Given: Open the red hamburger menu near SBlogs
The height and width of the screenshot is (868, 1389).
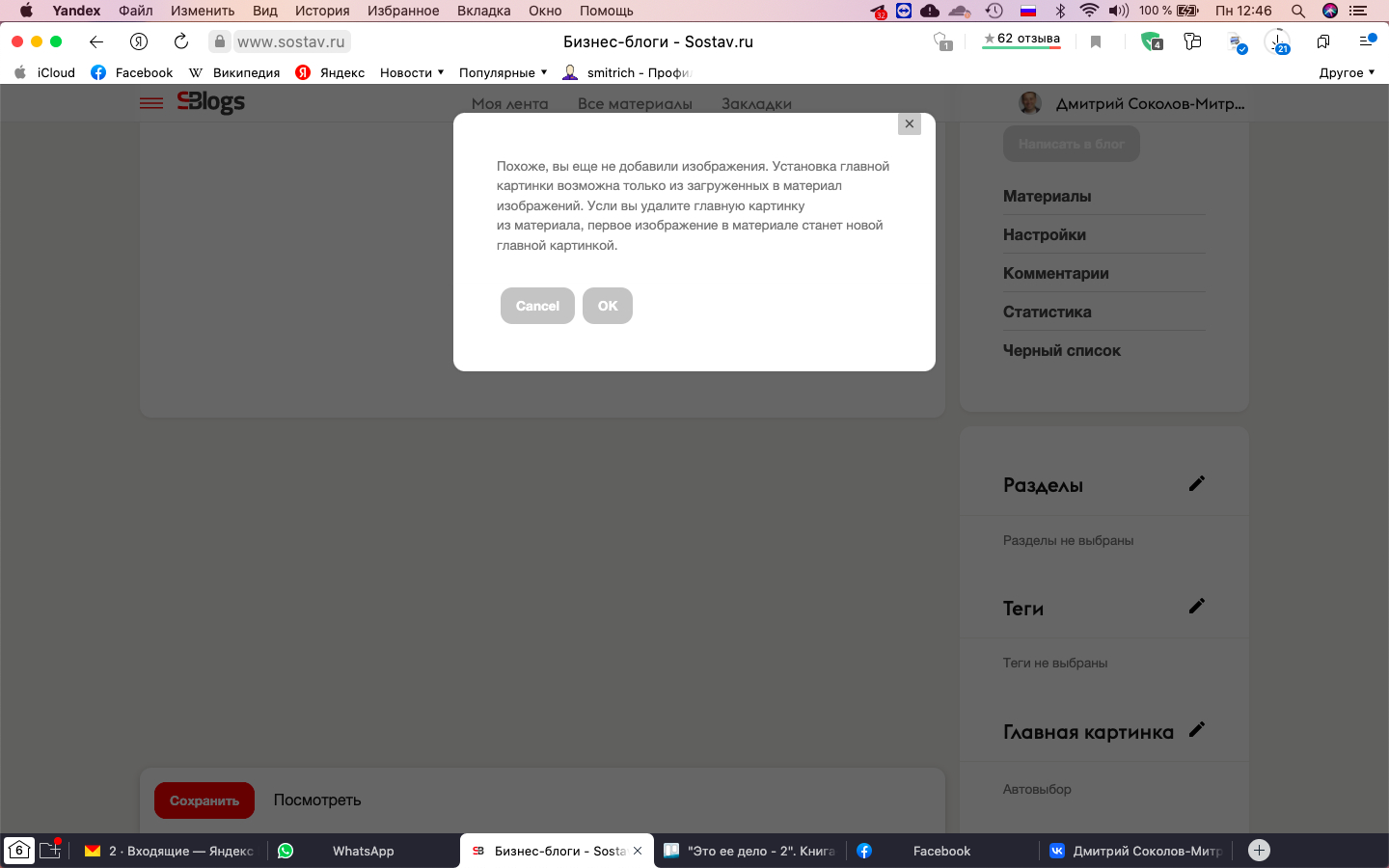Looking at the screenshot, I should (x=151, y=103).
